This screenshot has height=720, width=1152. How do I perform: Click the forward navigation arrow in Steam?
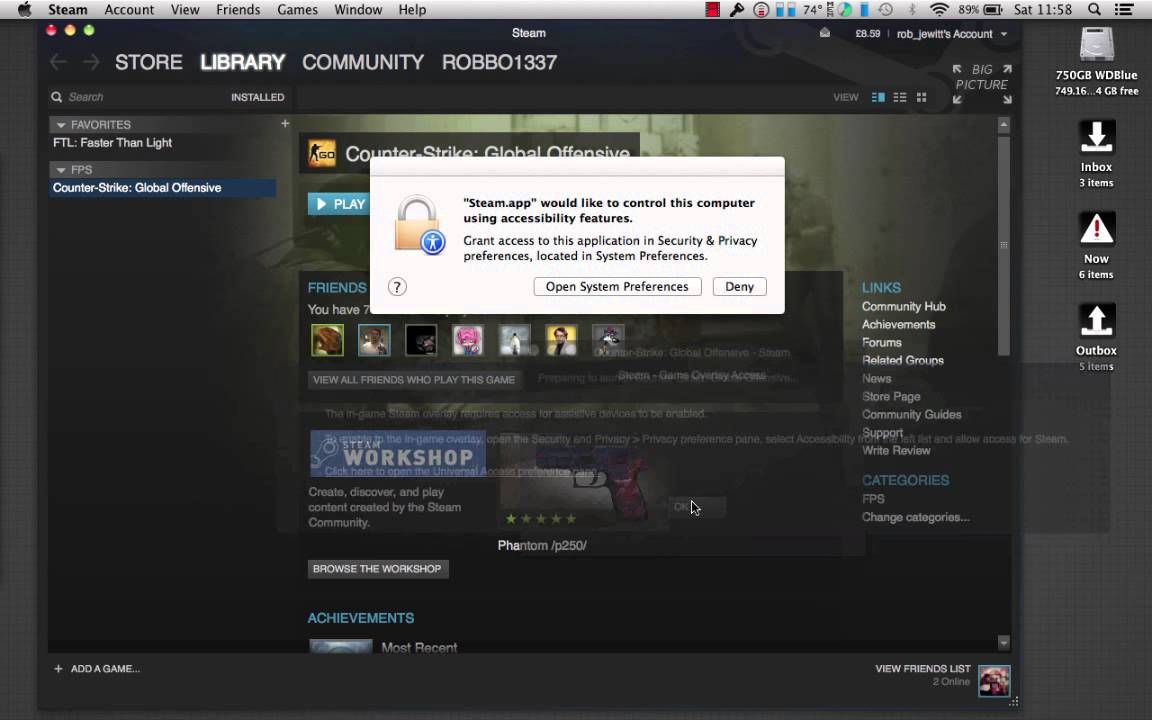[91, 62]
